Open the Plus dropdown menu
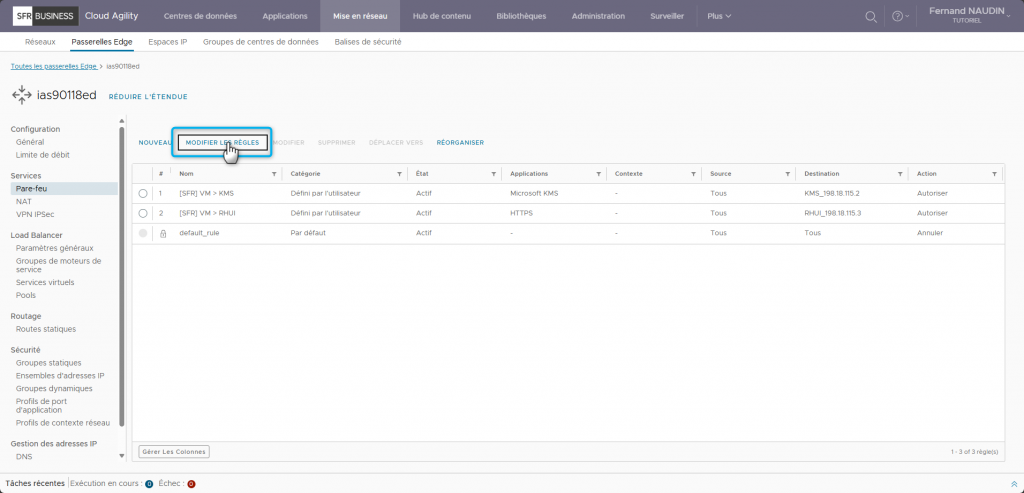The image size is (1024, 493). coord(718,17)
